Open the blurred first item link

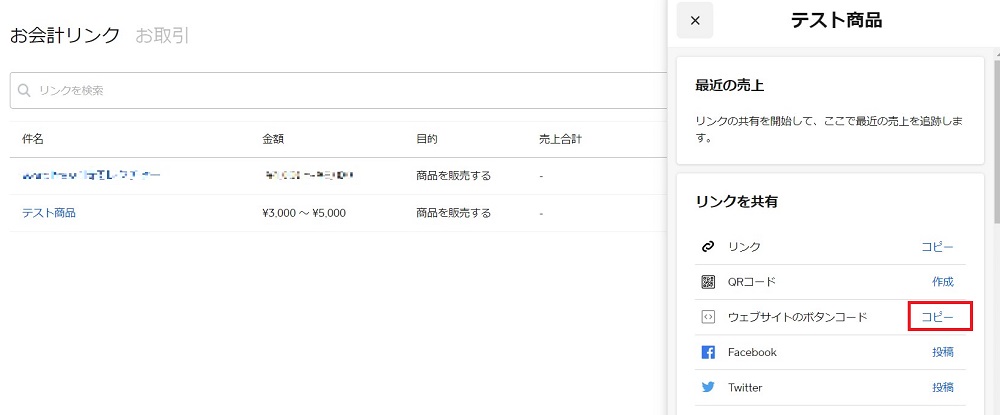tap(90, 175)
